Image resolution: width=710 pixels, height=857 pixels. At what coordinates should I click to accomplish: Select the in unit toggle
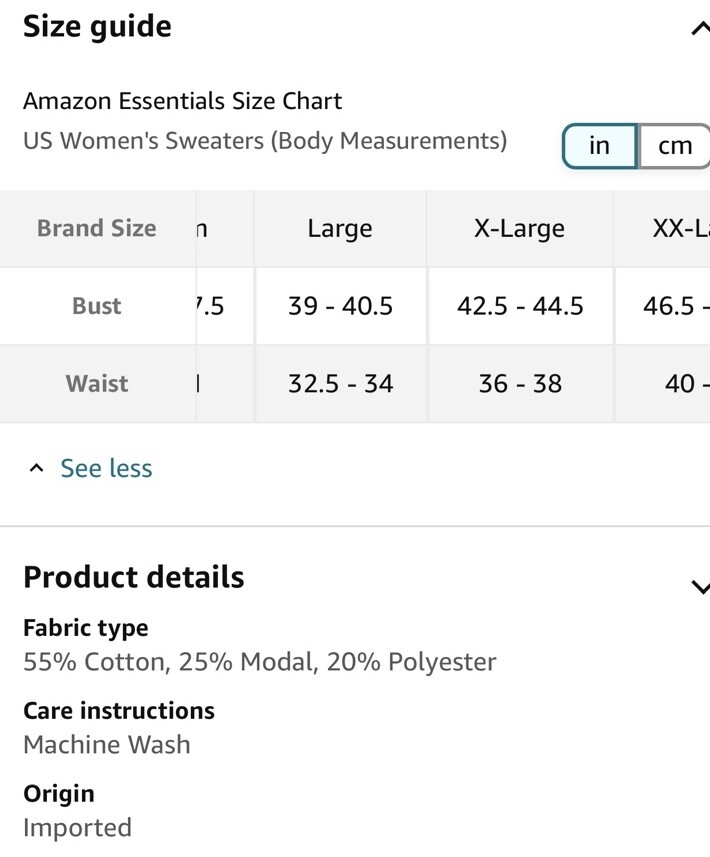600,146
